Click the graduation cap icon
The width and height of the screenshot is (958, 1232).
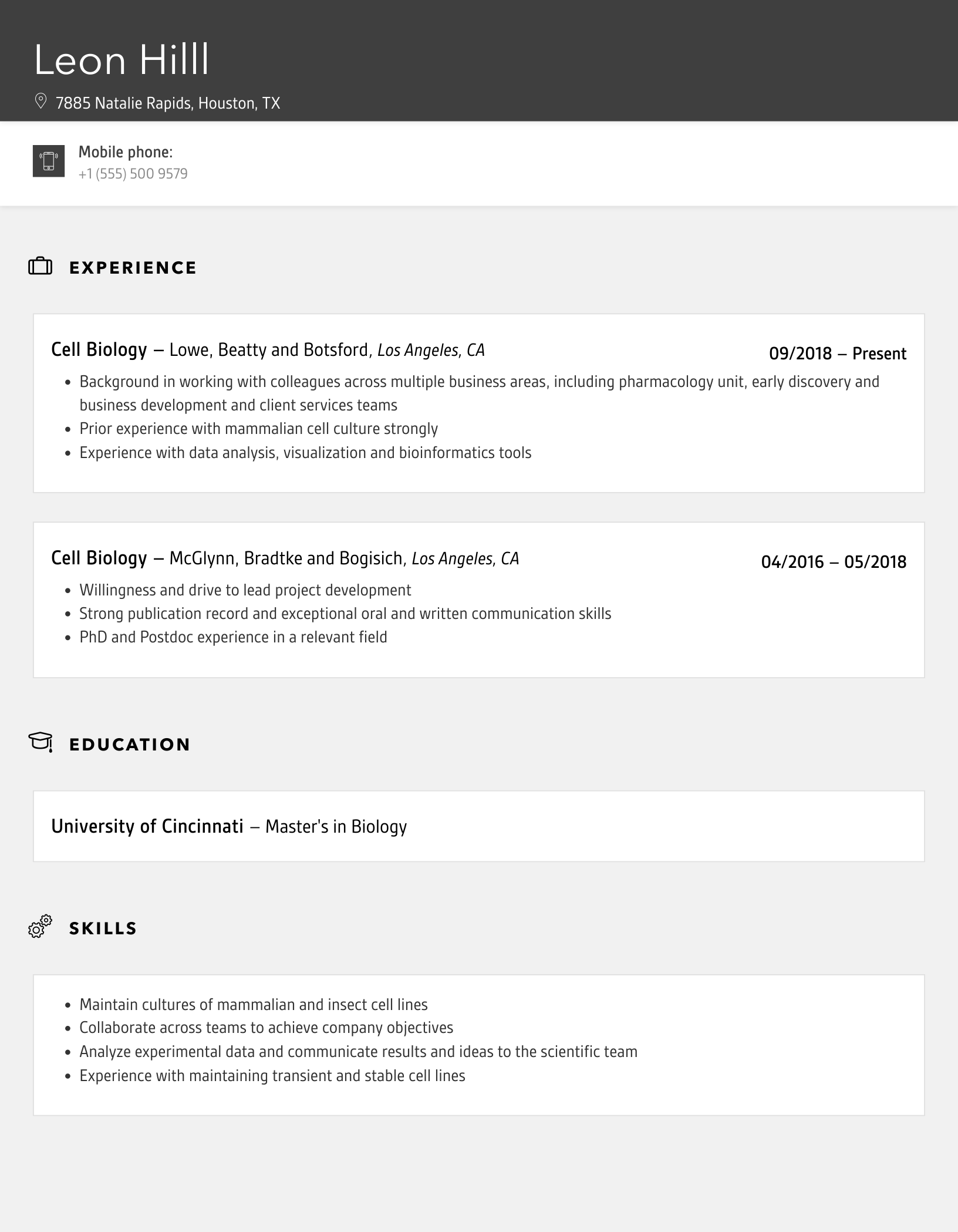point(41,742)
